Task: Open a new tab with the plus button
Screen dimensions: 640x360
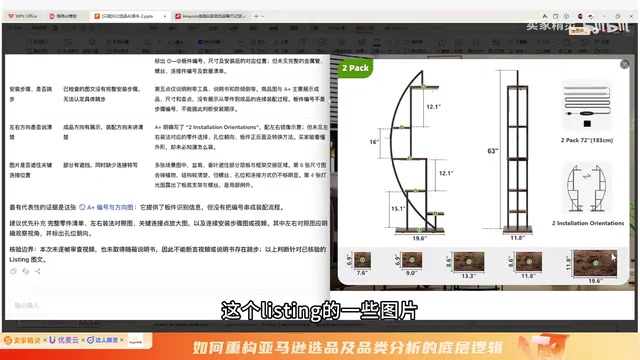Action: (x=256, y=16)
